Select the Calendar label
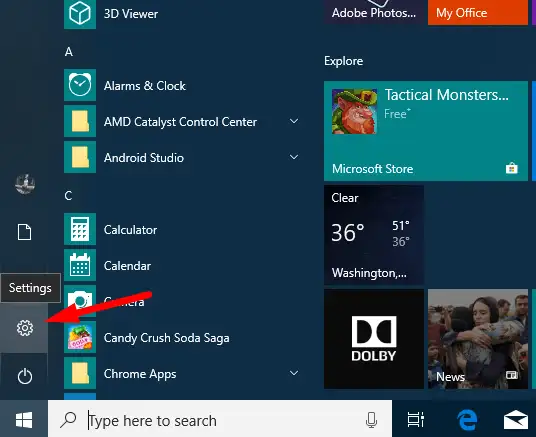The height and width of the screenshot is (437, 536). (128, 266)
